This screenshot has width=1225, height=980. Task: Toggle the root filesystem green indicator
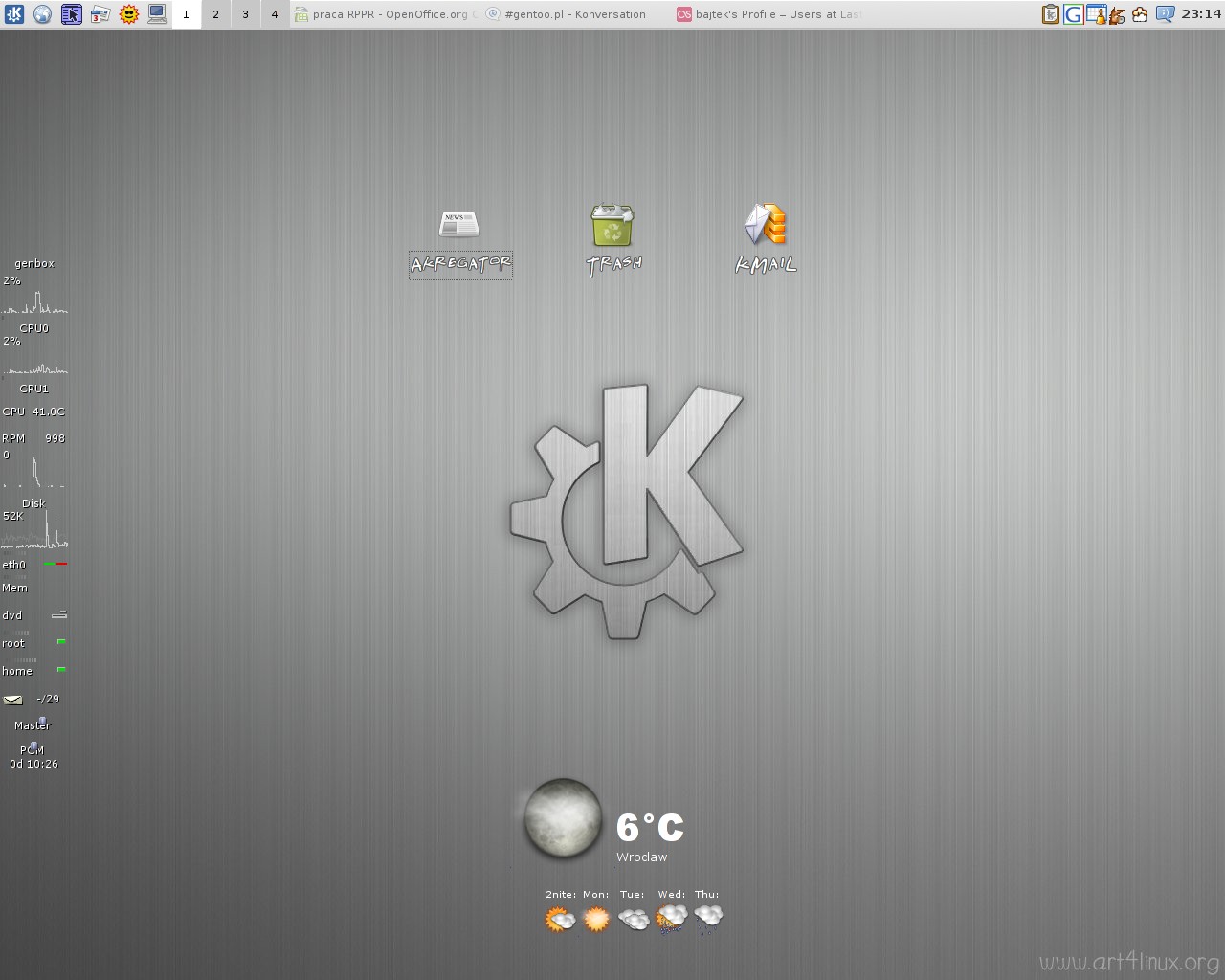[61, 641]
